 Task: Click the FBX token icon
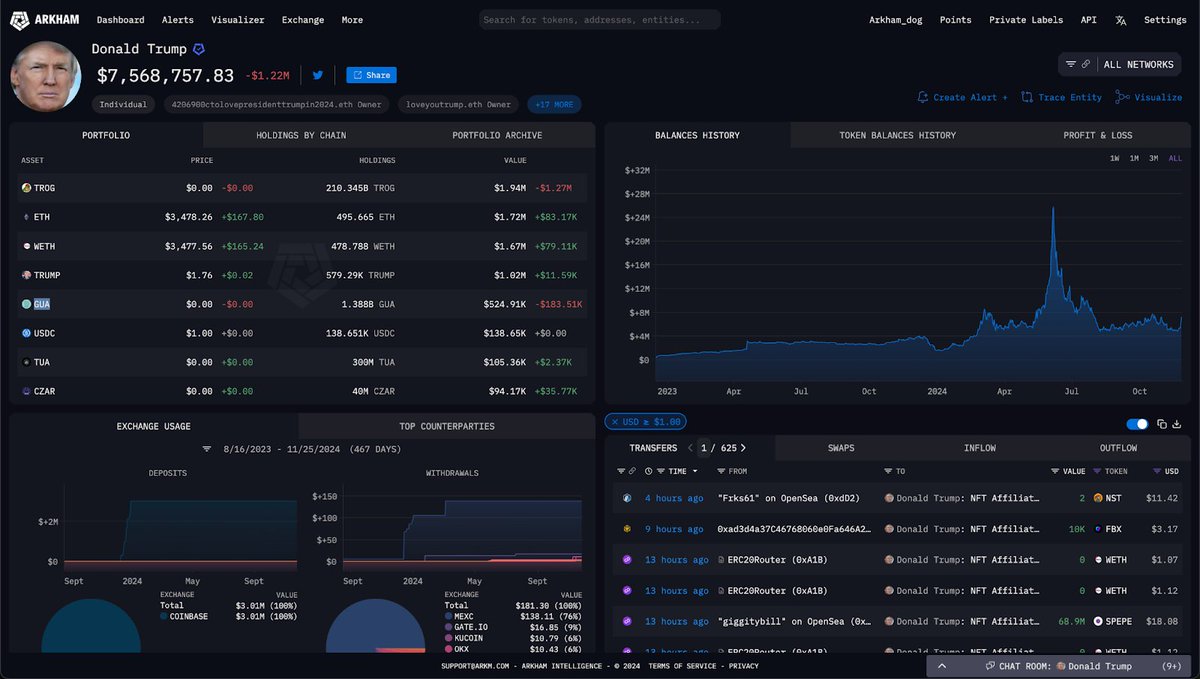[1099, 529]
